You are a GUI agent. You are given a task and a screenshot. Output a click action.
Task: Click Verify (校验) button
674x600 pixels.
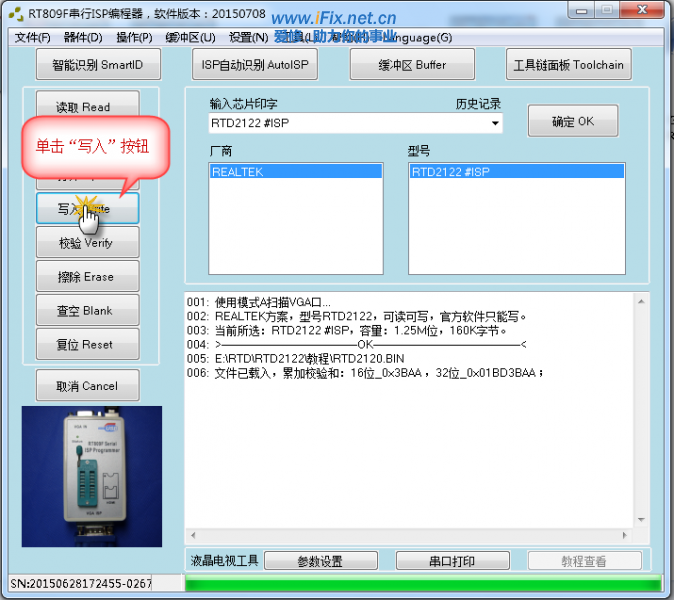(87, 243)
